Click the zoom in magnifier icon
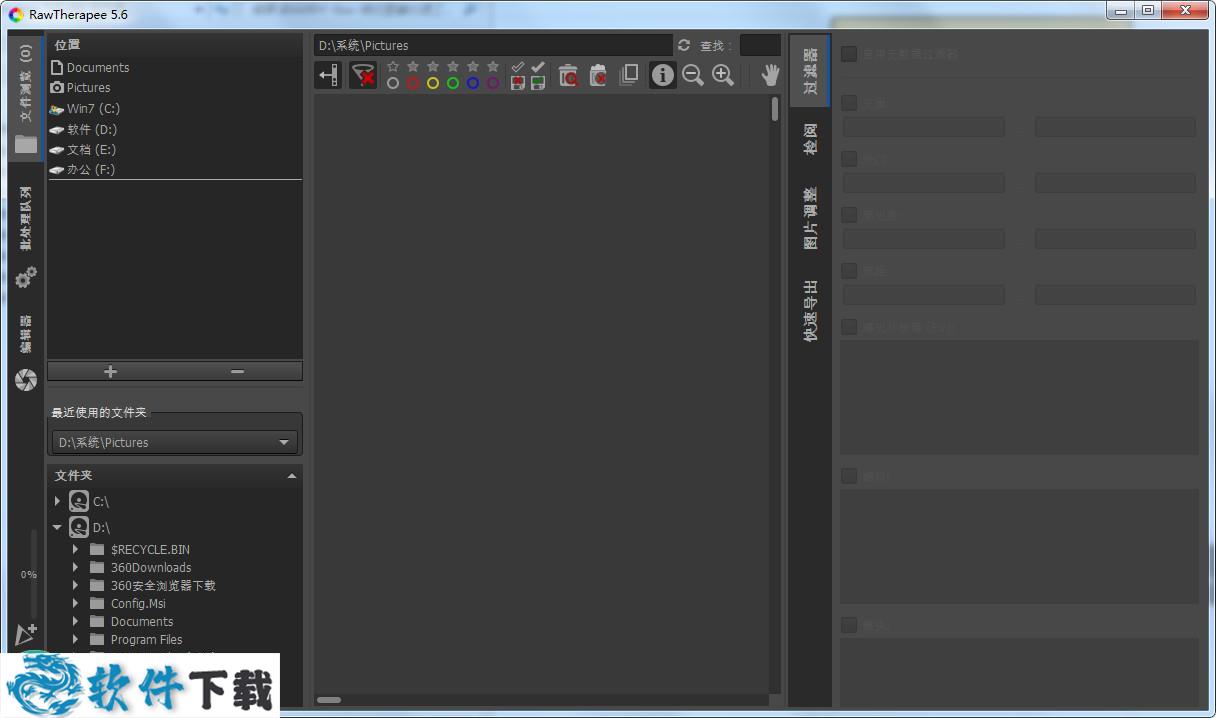The image size is (1216, 718). click(722, 75)
